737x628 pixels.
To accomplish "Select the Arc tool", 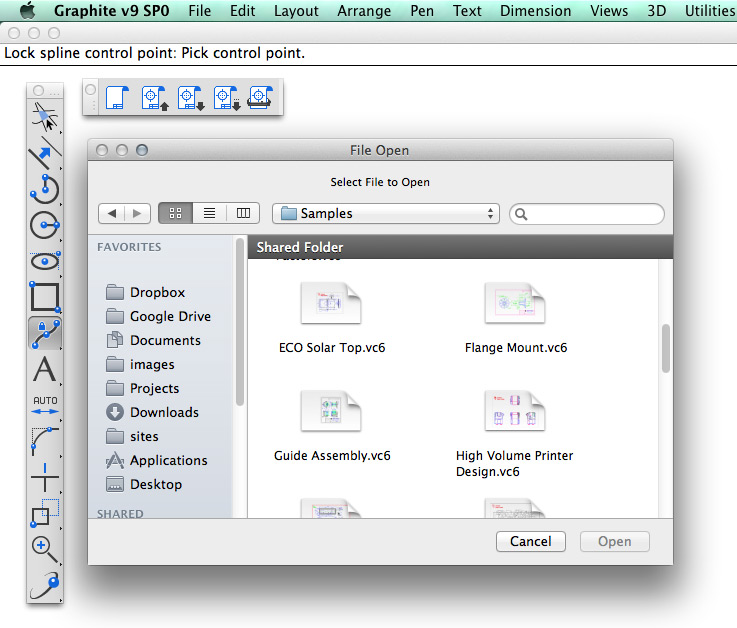I will point(45,189).
